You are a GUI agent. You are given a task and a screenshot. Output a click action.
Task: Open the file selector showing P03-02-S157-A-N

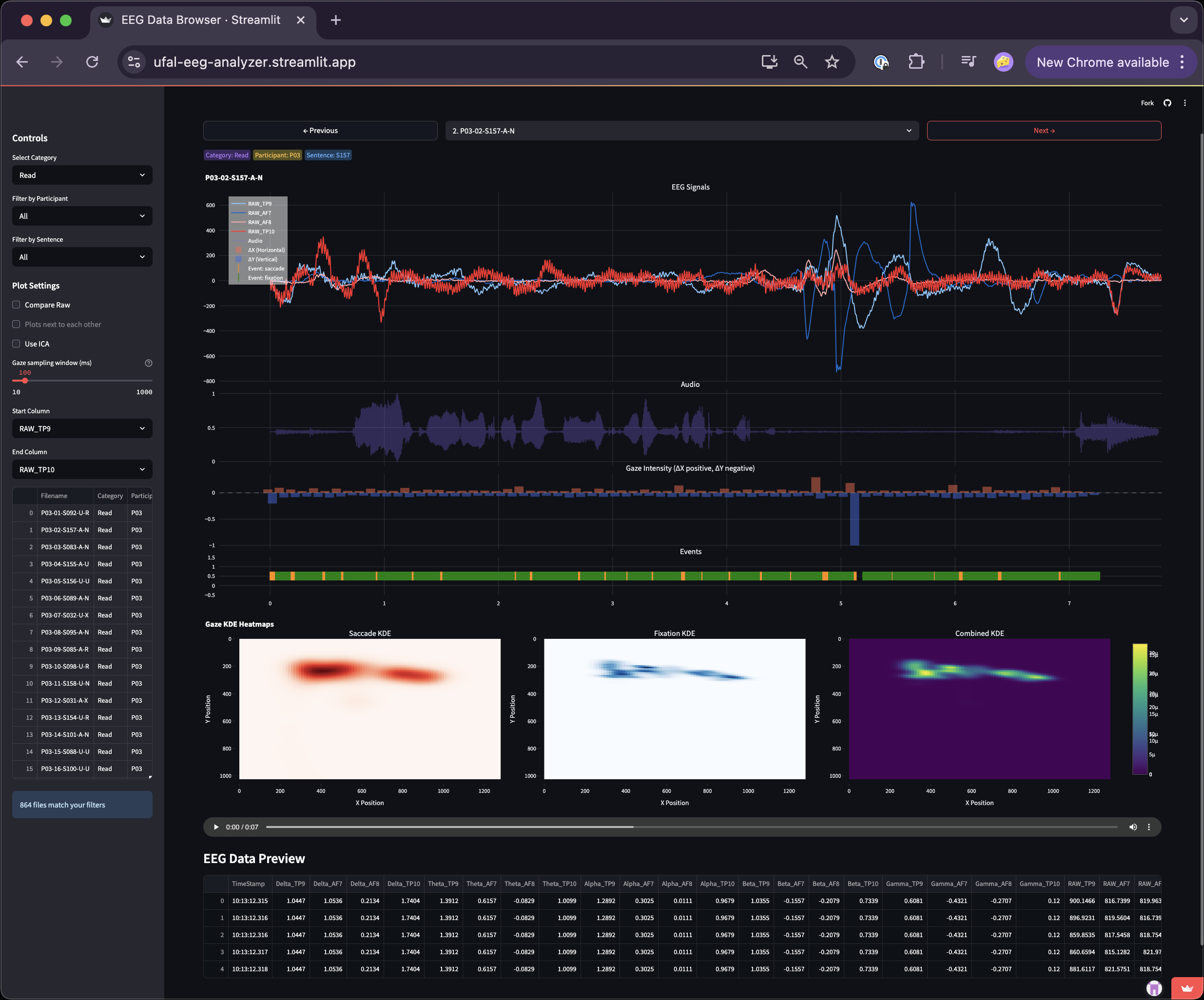[681, 131]
